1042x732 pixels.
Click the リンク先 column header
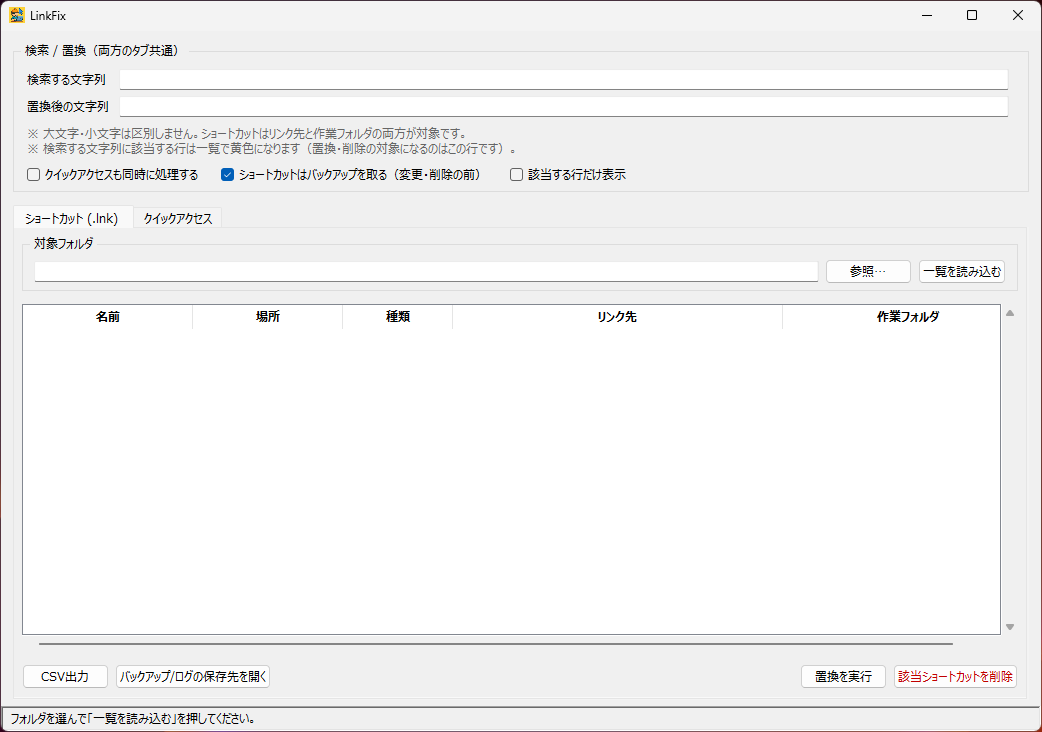617,317
